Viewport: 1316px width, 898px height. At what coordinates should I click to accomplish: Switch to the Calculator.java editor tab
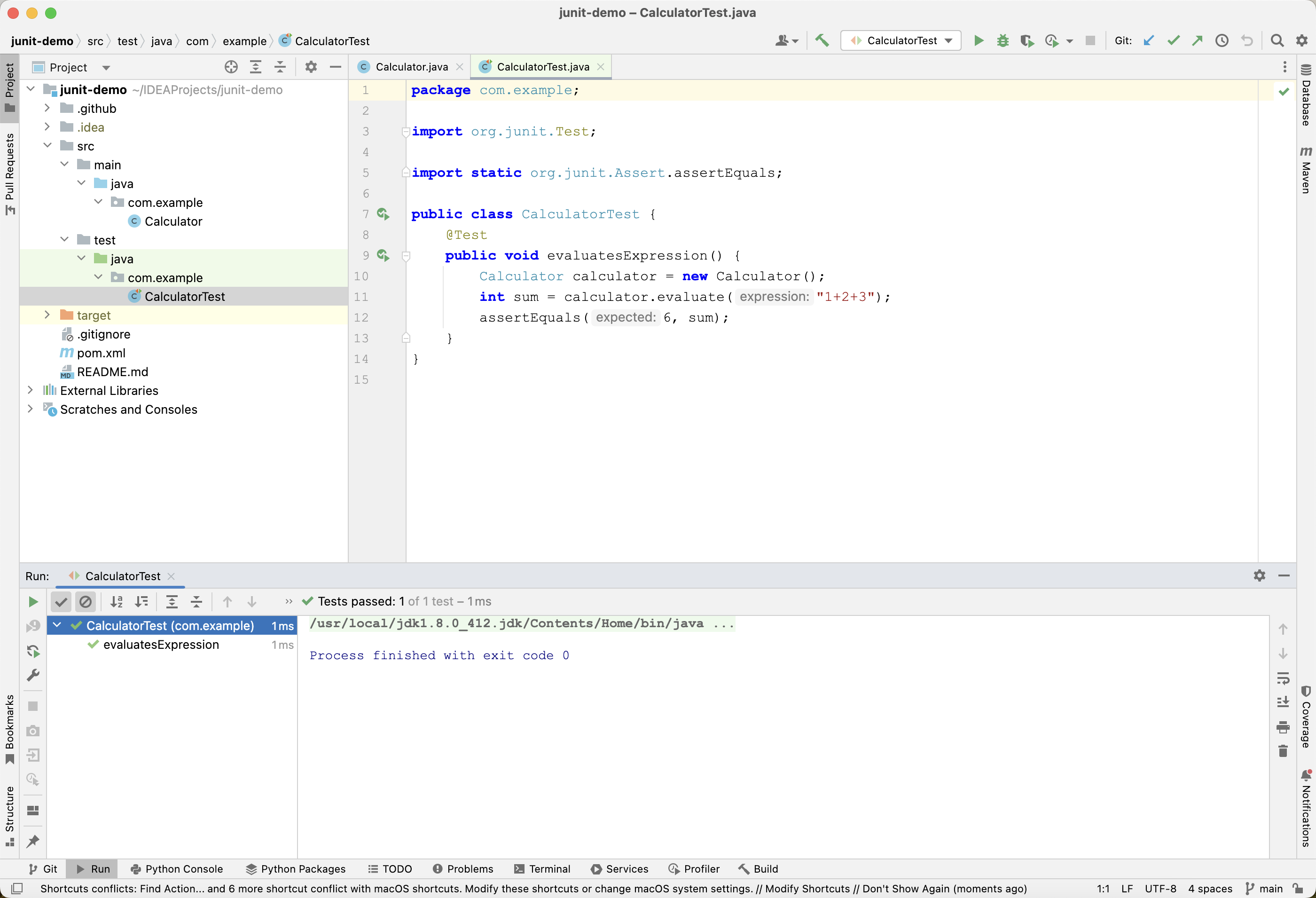411,67
